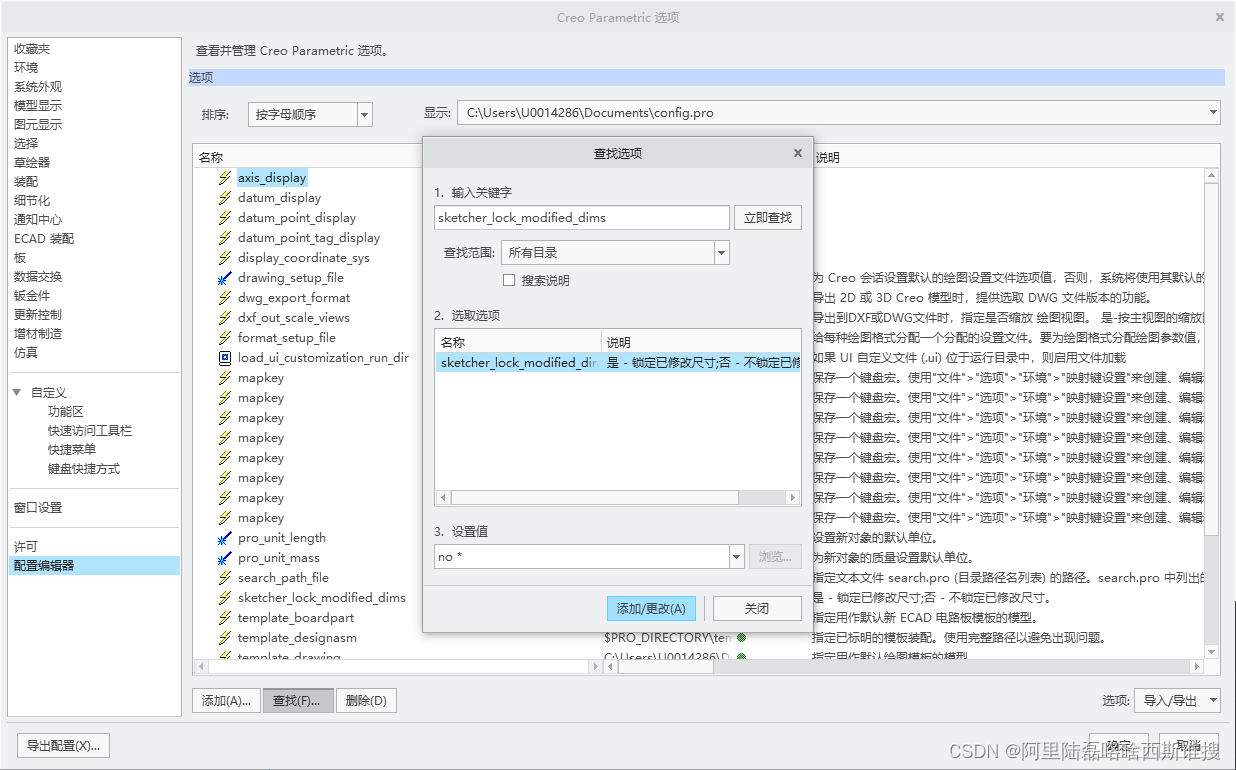This screenshot has width=1236, height=770.
Task: Click the 立即查找 button
Action: pyautogui.click(x=768, y=218)
